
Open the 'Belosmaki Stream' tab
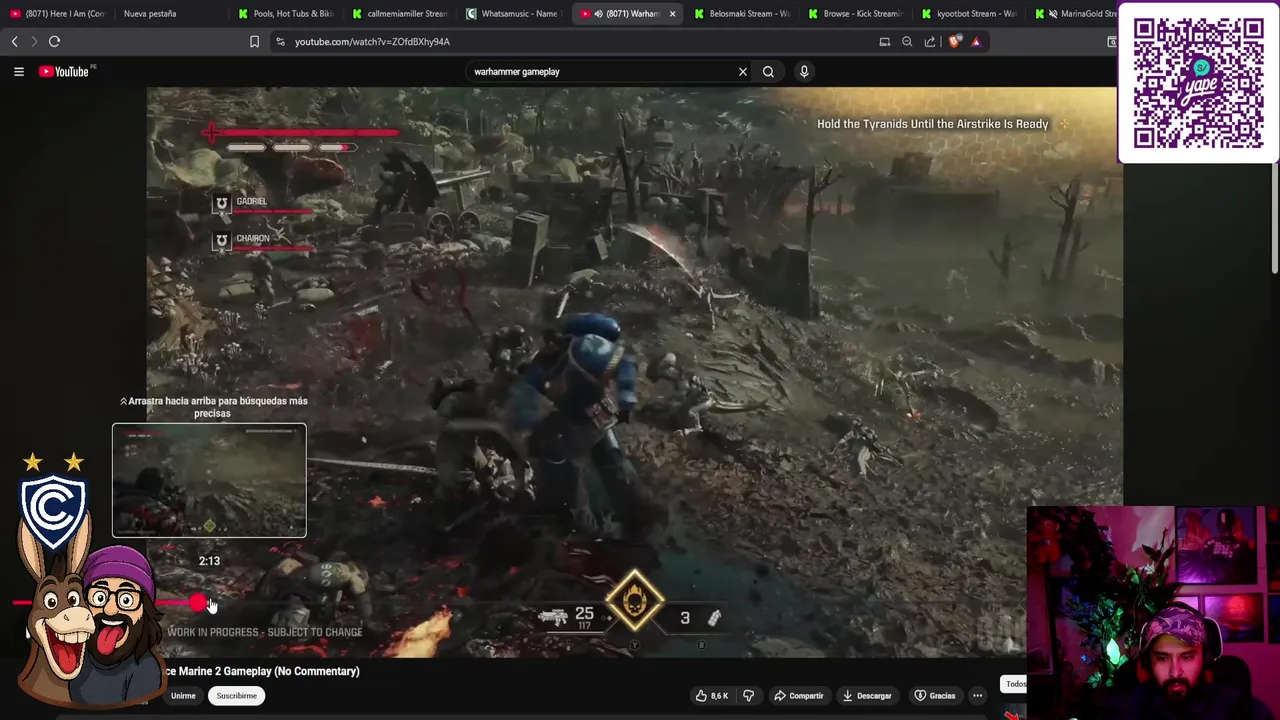744,14
